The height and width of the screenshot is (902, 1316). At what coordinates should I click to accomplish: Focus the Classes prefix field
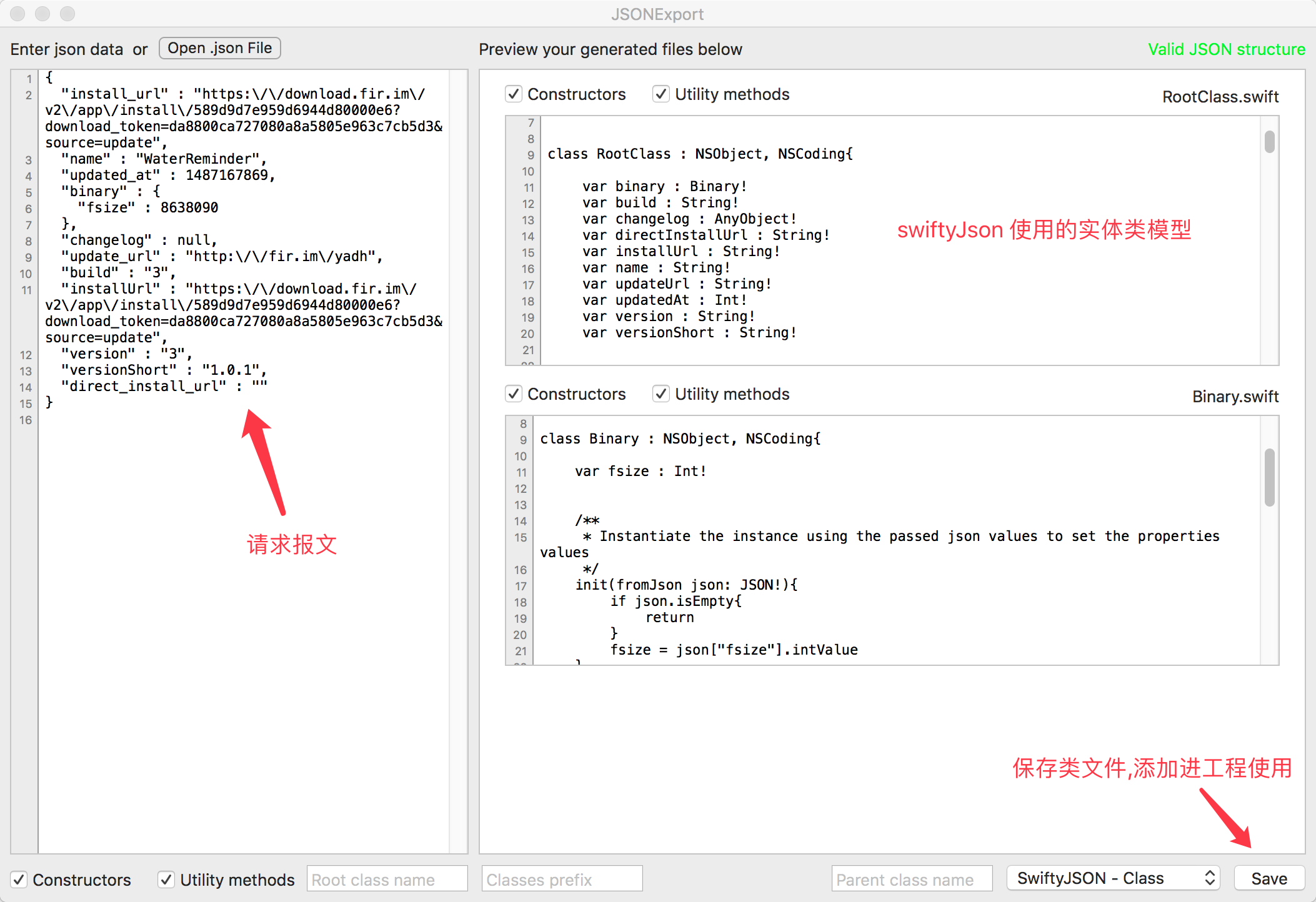[562, 880]
